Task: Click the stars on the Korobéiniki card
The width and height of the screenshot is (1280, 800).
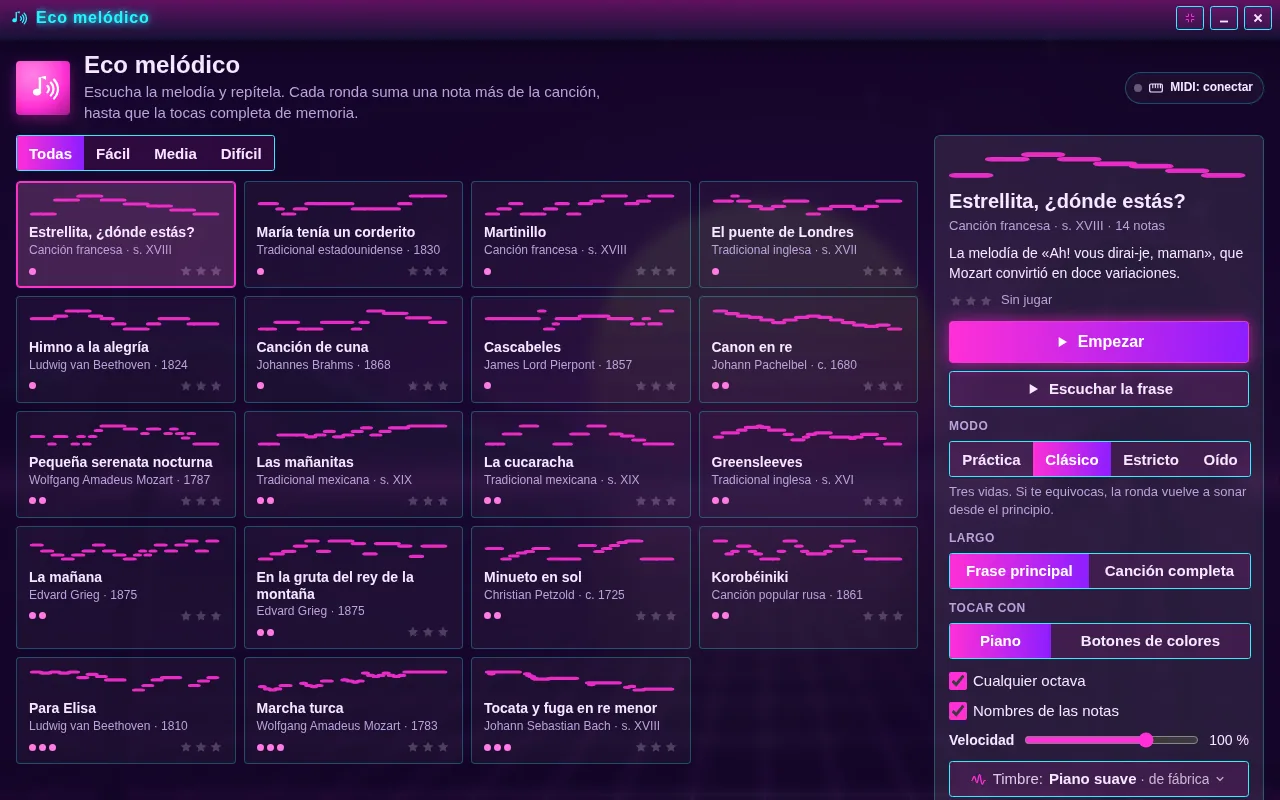Action: (x=882, y=616)
